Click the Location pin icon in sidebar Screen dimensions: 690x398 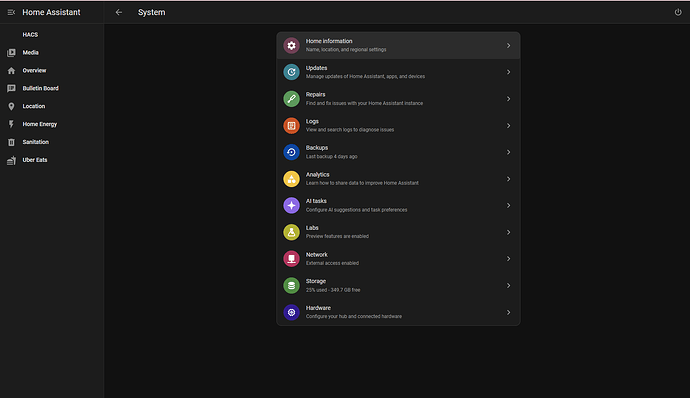pyautogui.click(x=11, y=106)
